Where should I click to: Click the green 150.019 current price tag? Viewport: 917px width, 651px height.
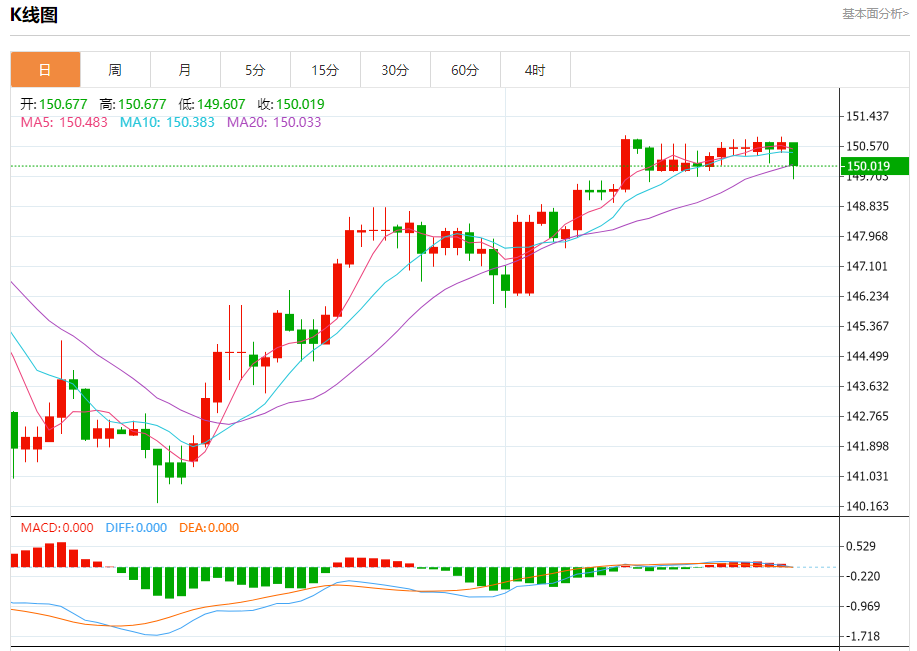click(x=872, y=166)
